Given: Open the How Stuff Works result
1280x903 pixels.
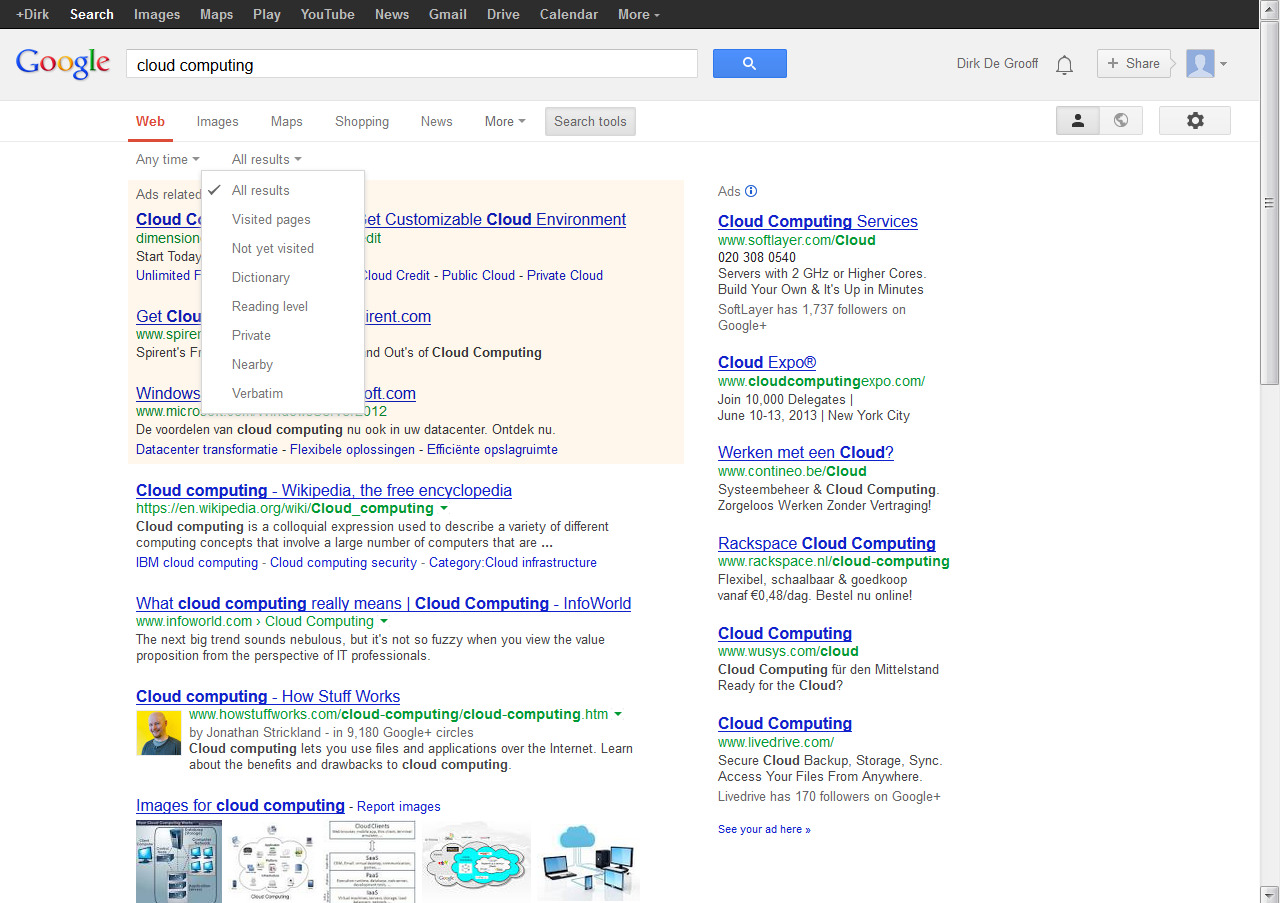Looking at the screenshot, I should (x=268, y=696).
